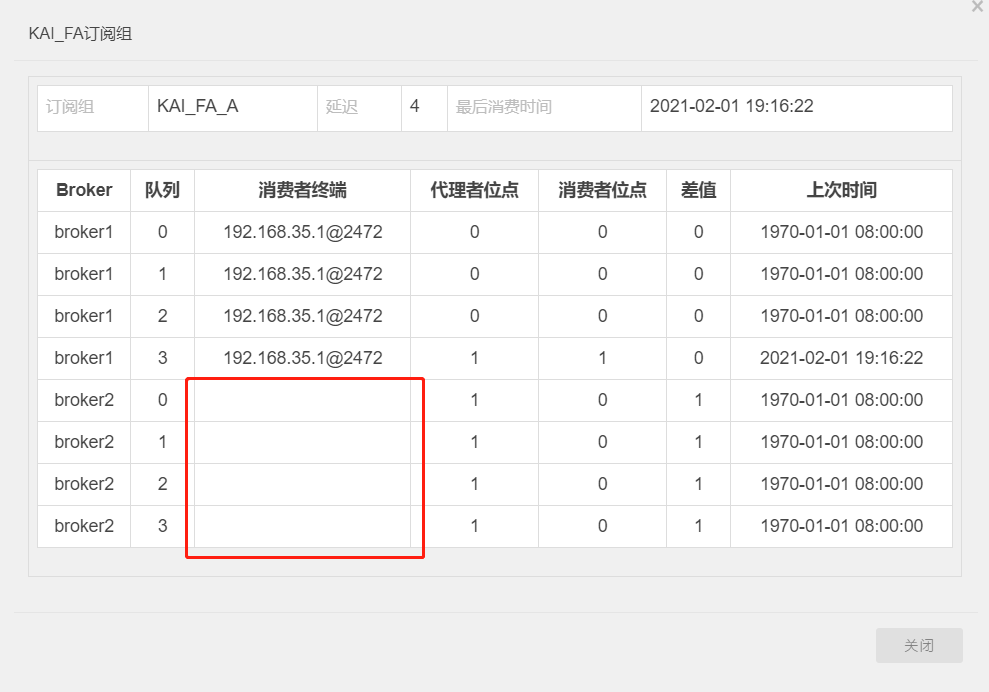Screen dimensions: 989x692
Task: Click time 1970-01-01 08:00:00 for broker1 queue 0
Action: [841, 232]
